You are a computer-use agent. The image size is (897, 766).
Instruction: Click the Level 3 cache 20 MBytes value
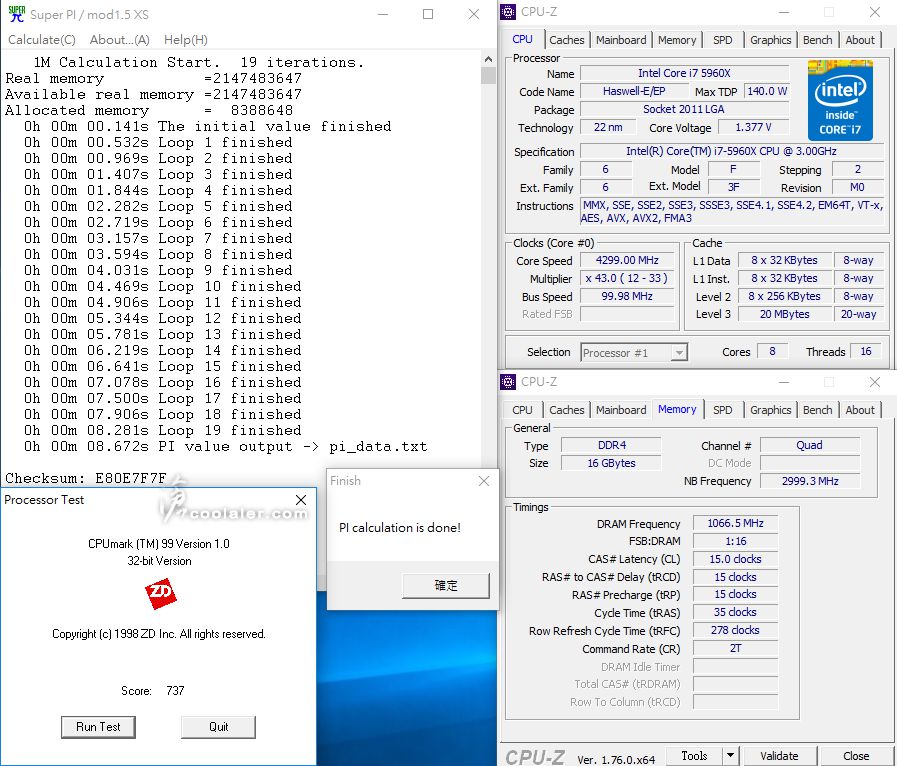point(784,314)
